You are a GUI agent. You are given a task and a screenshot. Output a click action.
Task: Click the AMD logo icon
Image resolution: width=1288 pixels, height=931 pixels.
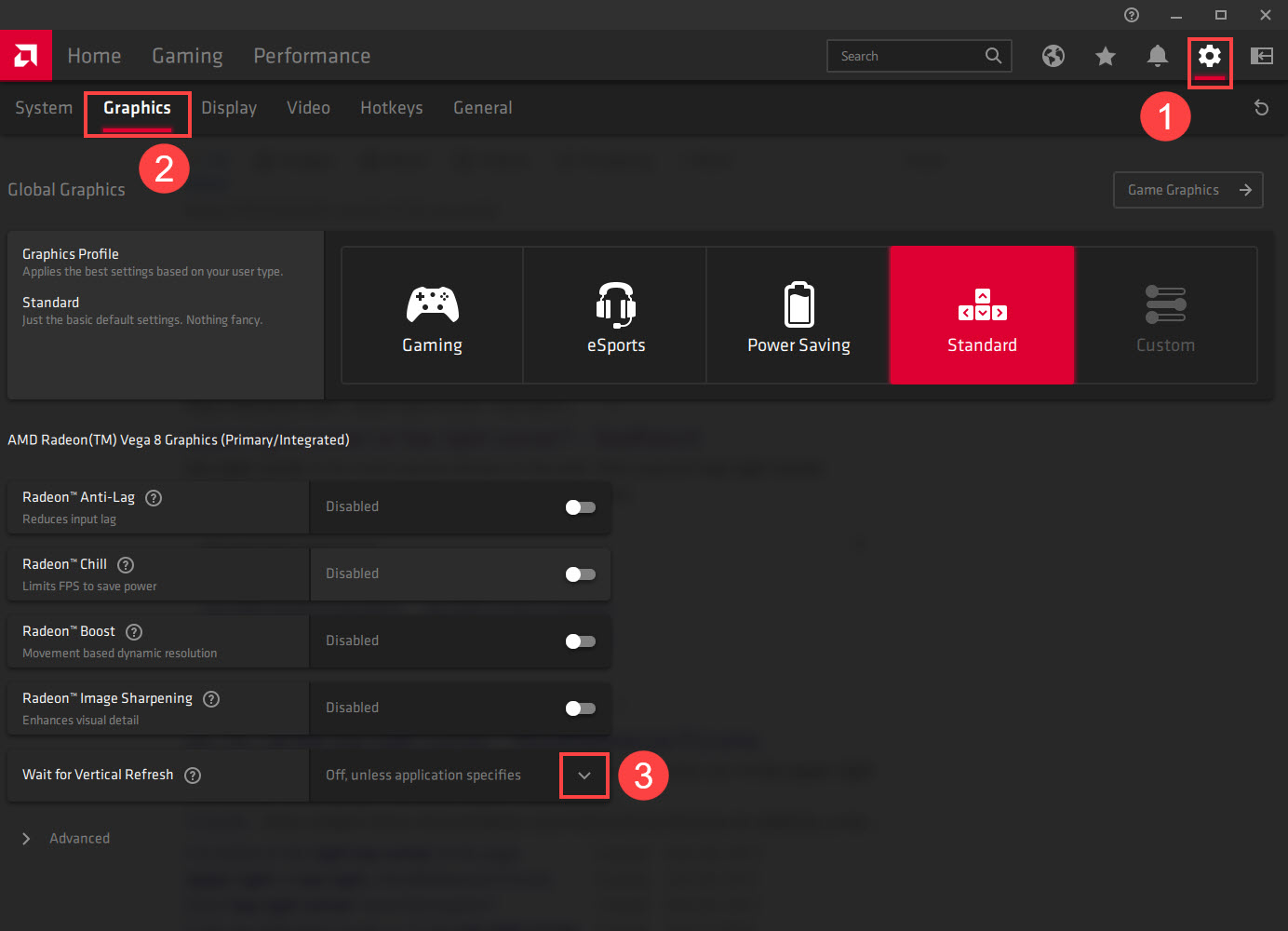click(x=26, y=56)
